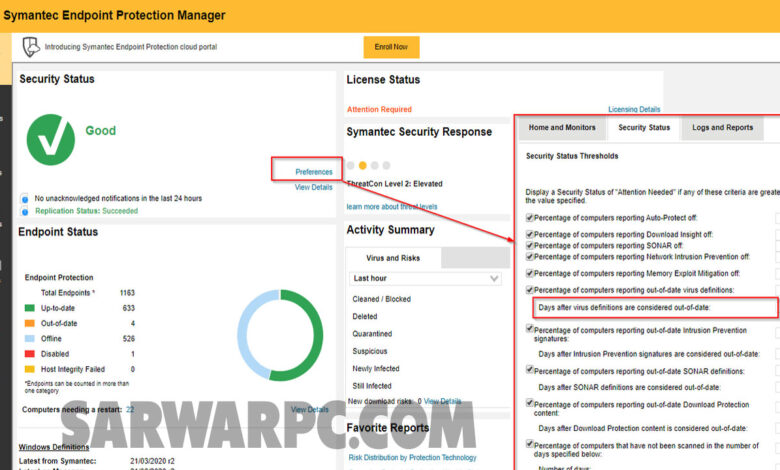Switch to the Logs and Reports tab
The width and height of the screenshot is (780, 470).
722,128
